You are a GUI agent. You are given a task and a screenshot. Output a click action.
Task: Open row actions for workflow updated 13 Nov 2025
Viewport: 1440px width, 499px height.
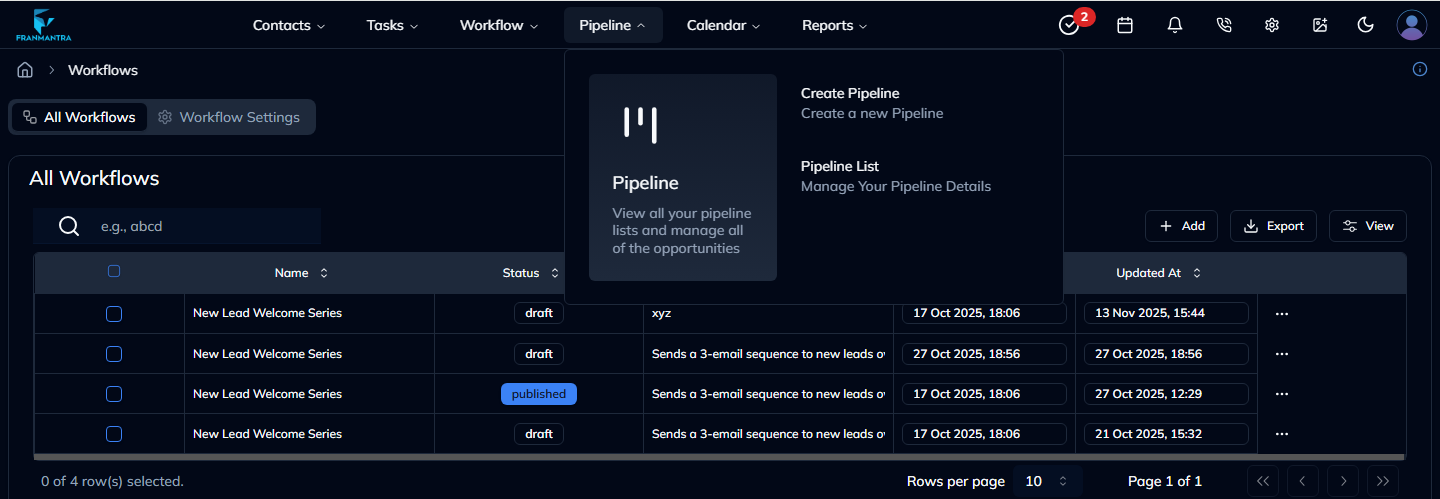point(1282,313)
